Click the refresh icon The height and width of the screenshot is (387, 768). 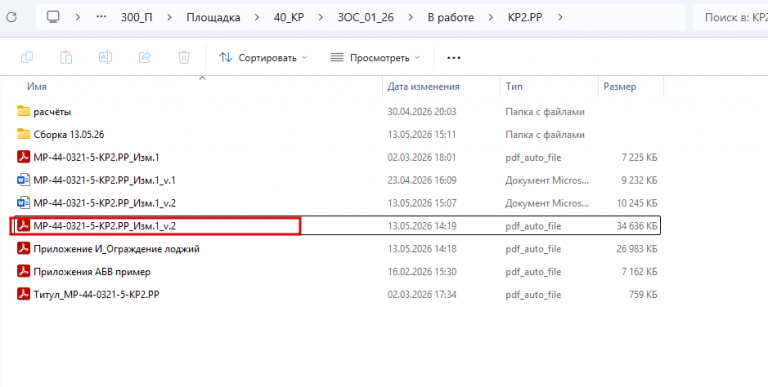[11, 17]
